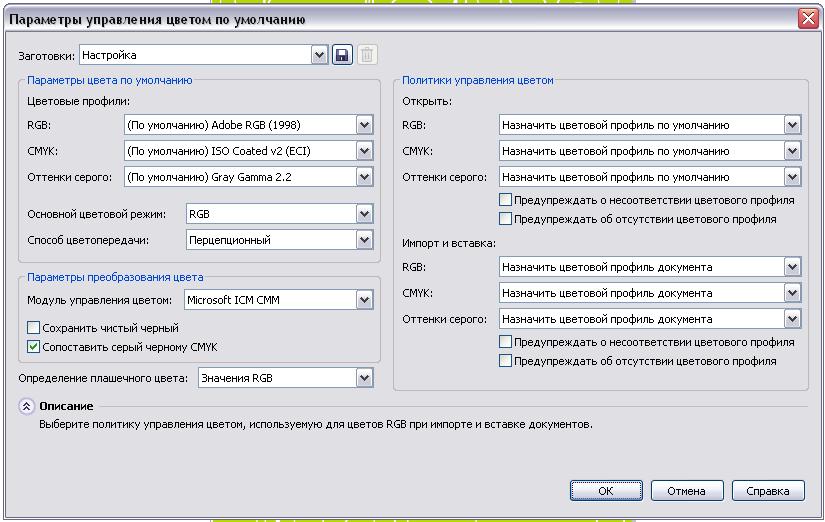This screenshot has width=825, height=522.
Task: Enable profile mismatch warning under Импорт и вставка
Action: (505, 342)
